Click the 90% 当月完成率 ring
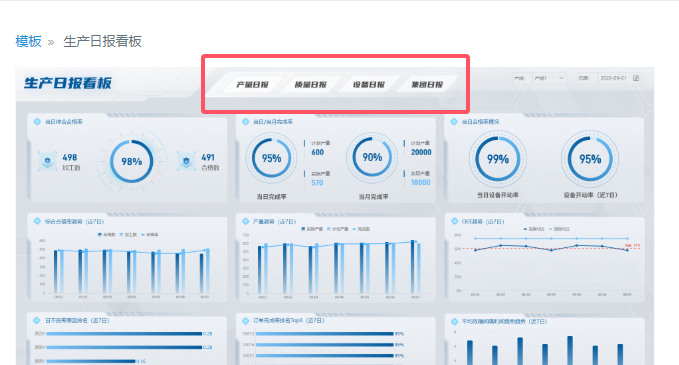The width and height of the screenshot is (679, 365). coord(372,157)
